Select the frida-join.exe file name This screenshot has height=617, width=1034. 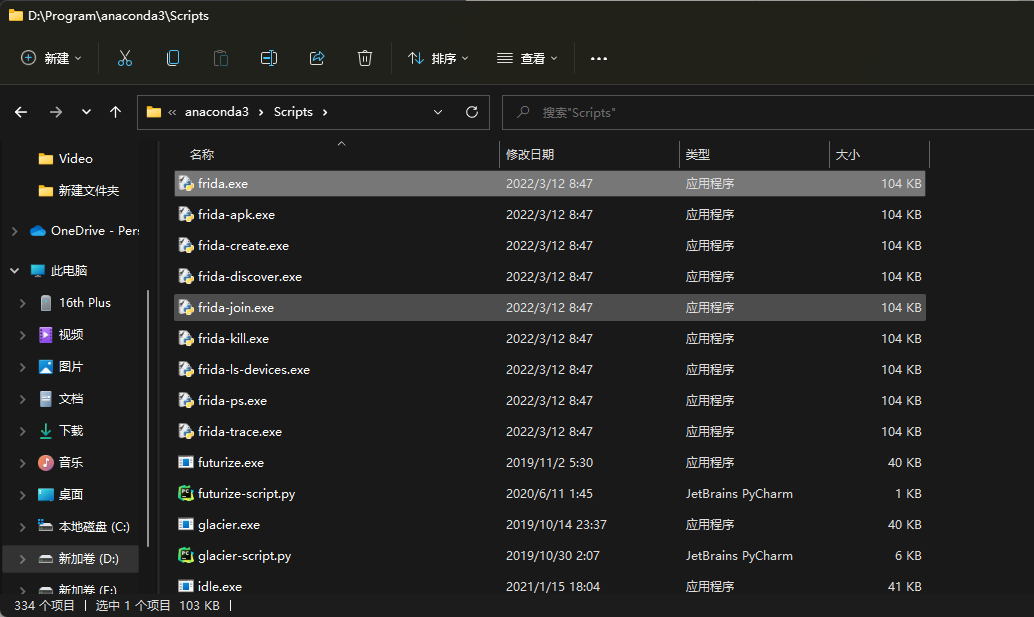[235, 307]
